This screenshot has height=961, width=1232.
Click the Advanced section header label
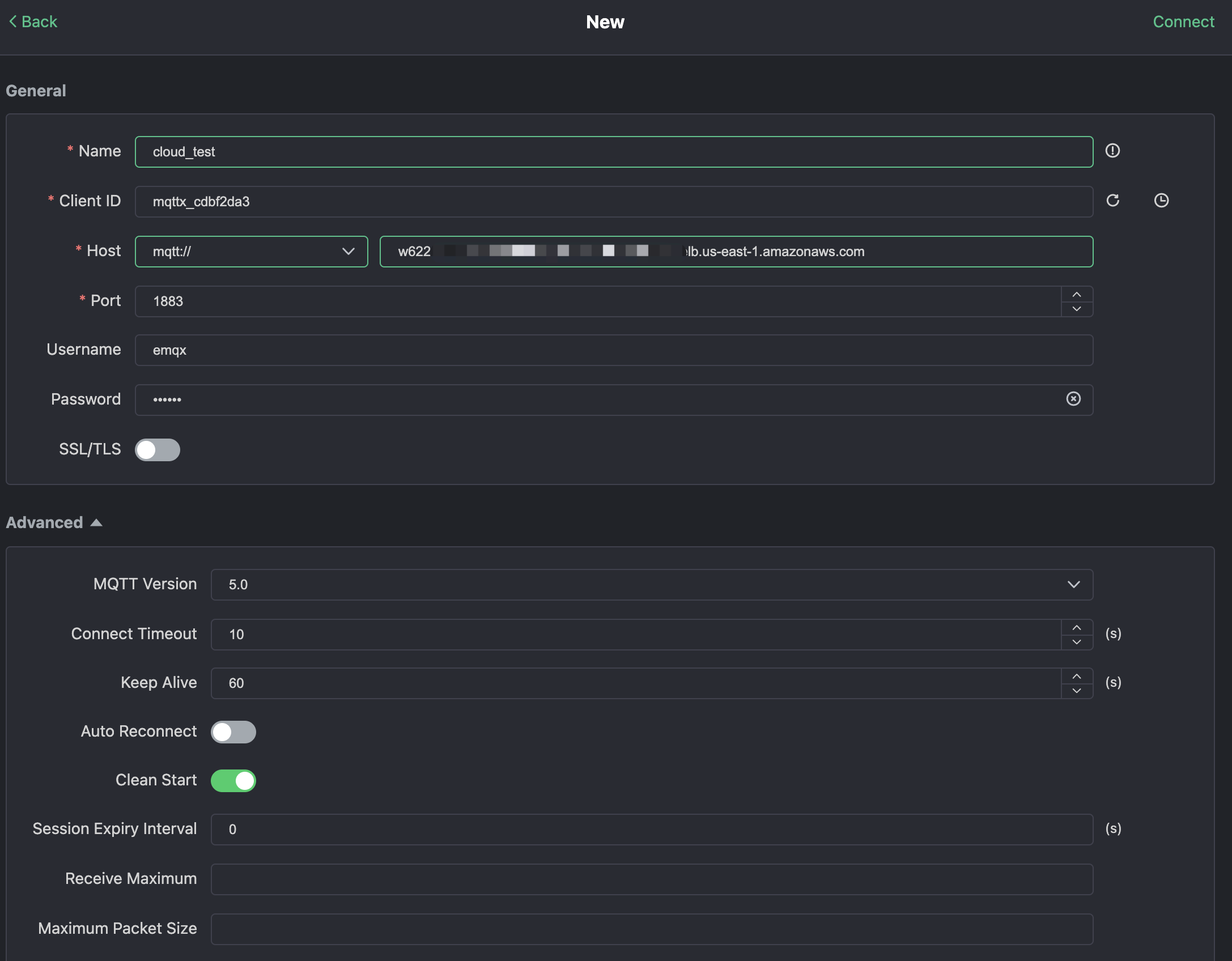point(44,522)
